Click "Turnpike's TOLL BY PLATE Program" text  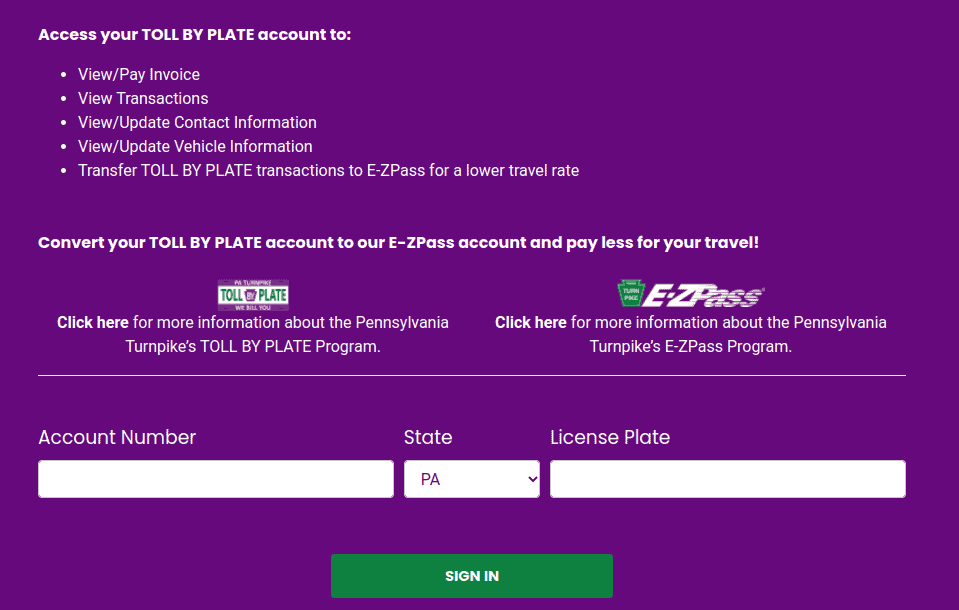click(x=253, y=346)
